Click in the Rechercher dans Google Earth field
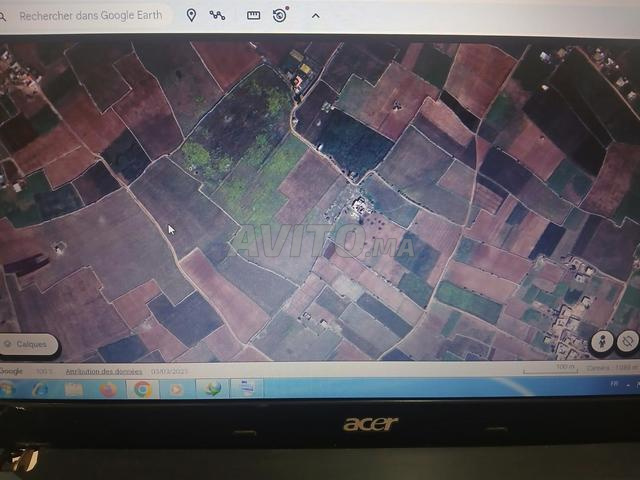 pyautogui.click(x=92, y=16)
